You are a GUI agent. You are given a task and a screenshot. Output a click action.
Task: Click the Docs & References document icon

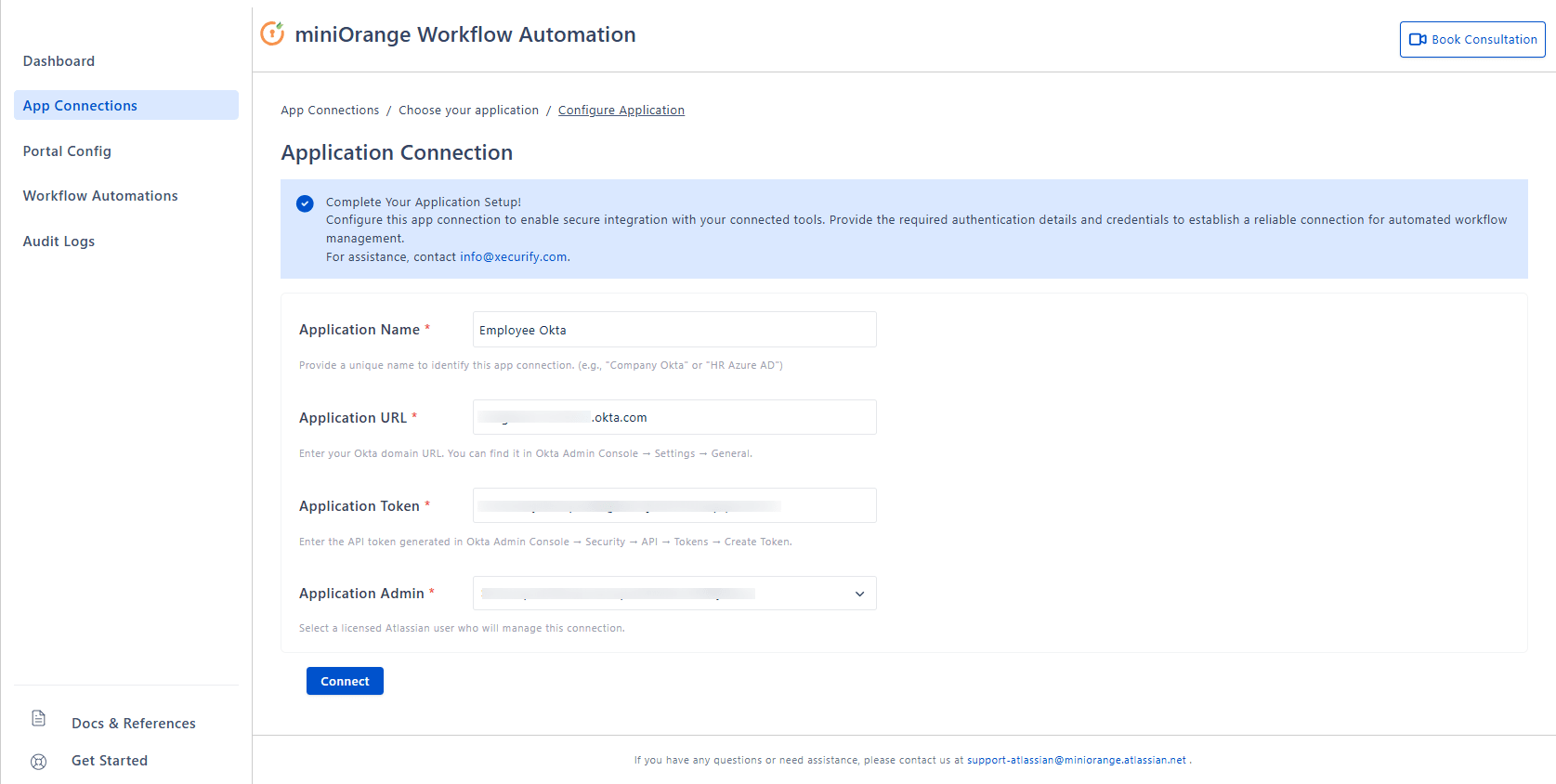tap(39, 718)
